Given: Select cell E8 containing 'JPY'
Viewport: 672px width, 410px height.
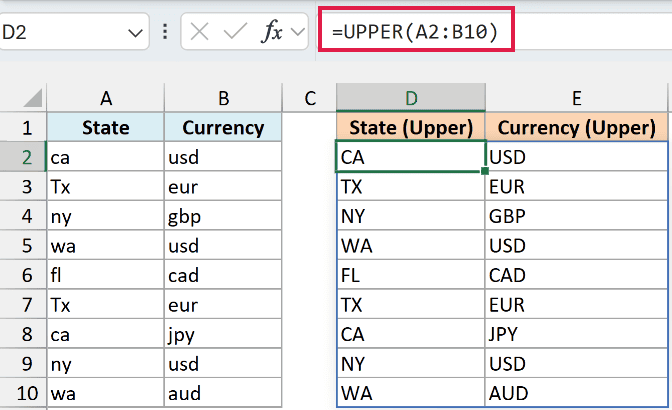Looking at the screenshot, I should (x=576, y=334).
